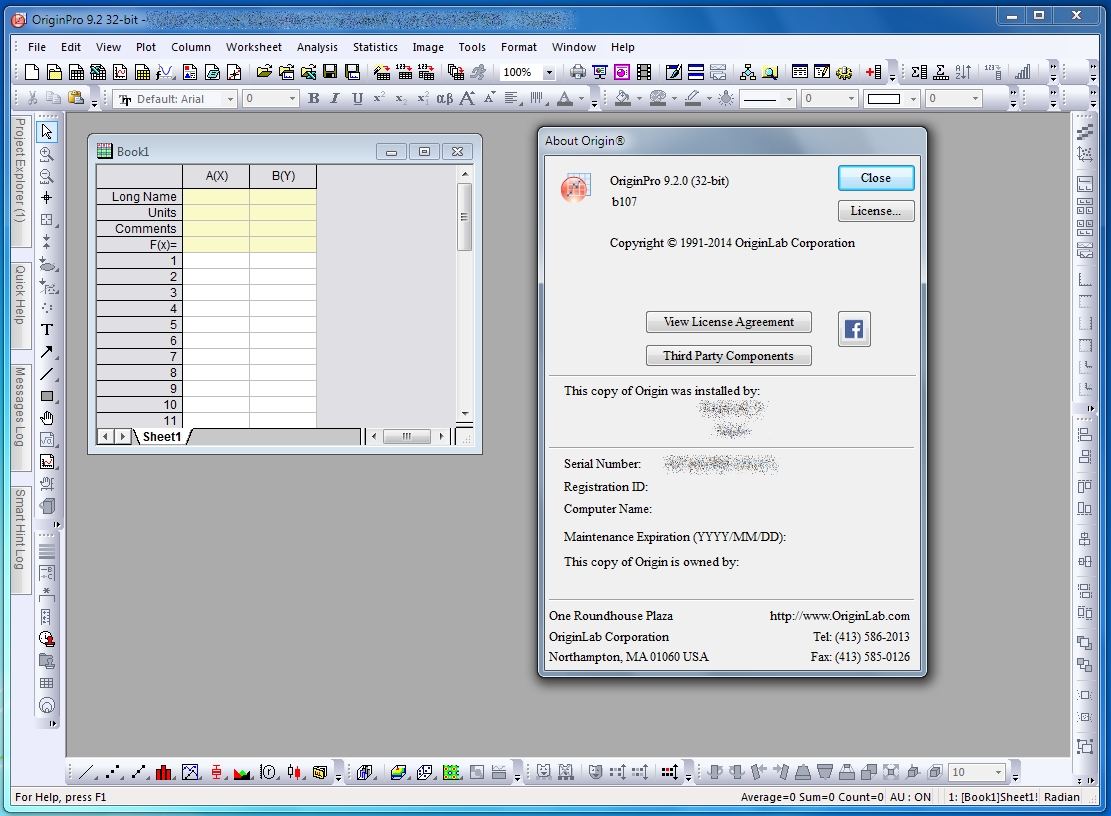Click the Slide Show presentation icon

click(600, 72)
